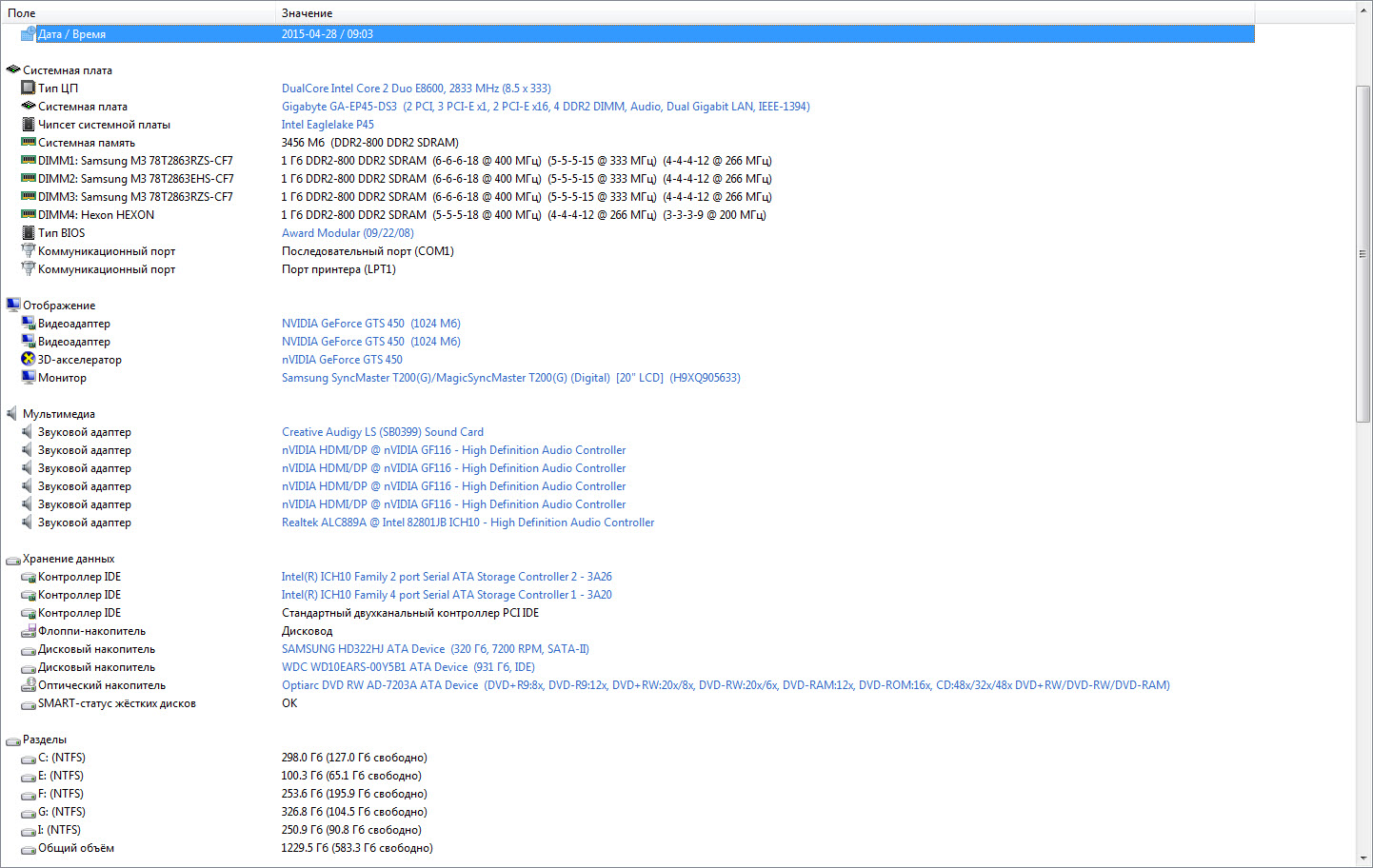Click the DIMM1 Samsung memory module icon
The height and width of the screenshot is (868, 1373).
(x=29, y=161)
